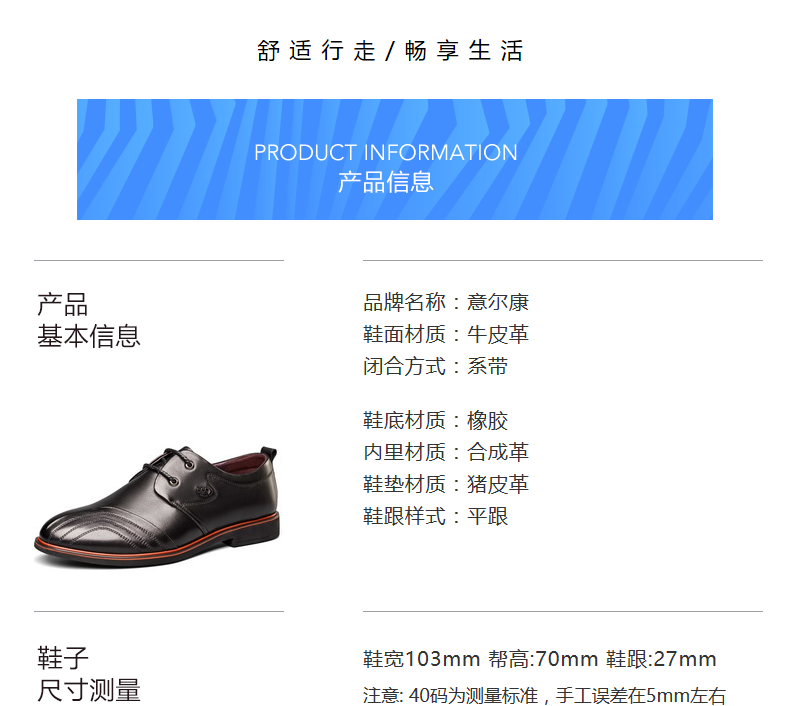
Task: Click the 鞋宽103mm measurement text
Action: tap(421, 659)
